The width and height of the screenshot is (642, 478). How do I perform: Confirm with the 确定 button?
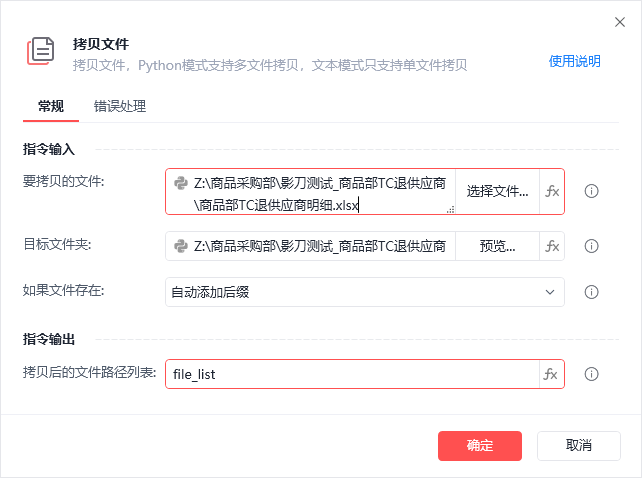click(x=480, y=445)
